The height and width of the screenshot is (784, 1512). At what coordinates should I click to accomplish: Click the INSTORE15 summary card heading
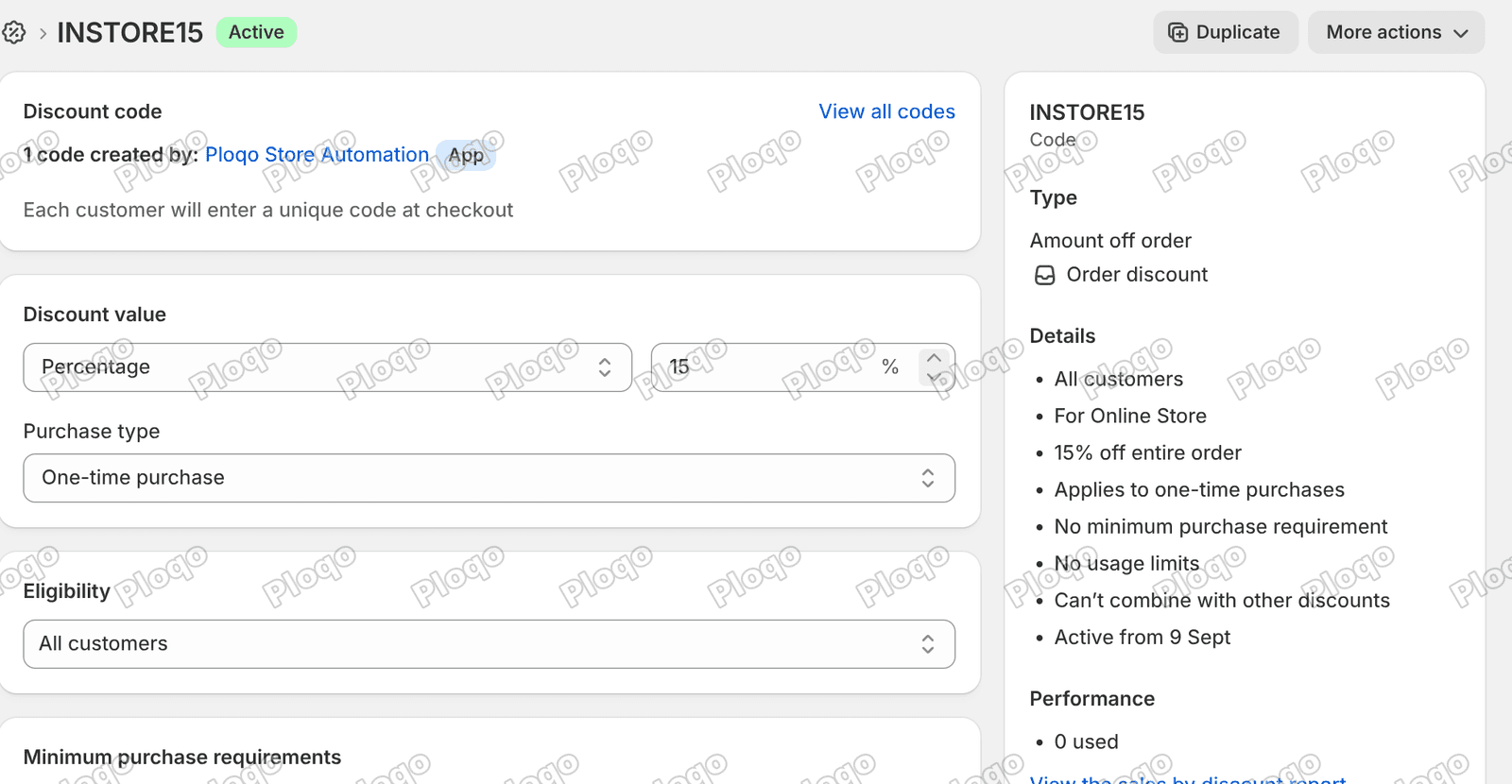[x=1087, y=112]
